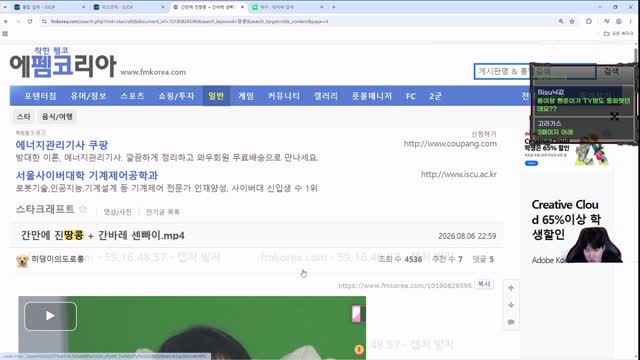This screenshot has height=360, width=640.
Task: Visit the www.coupang.com link
Action: click(x=450, y=144)
